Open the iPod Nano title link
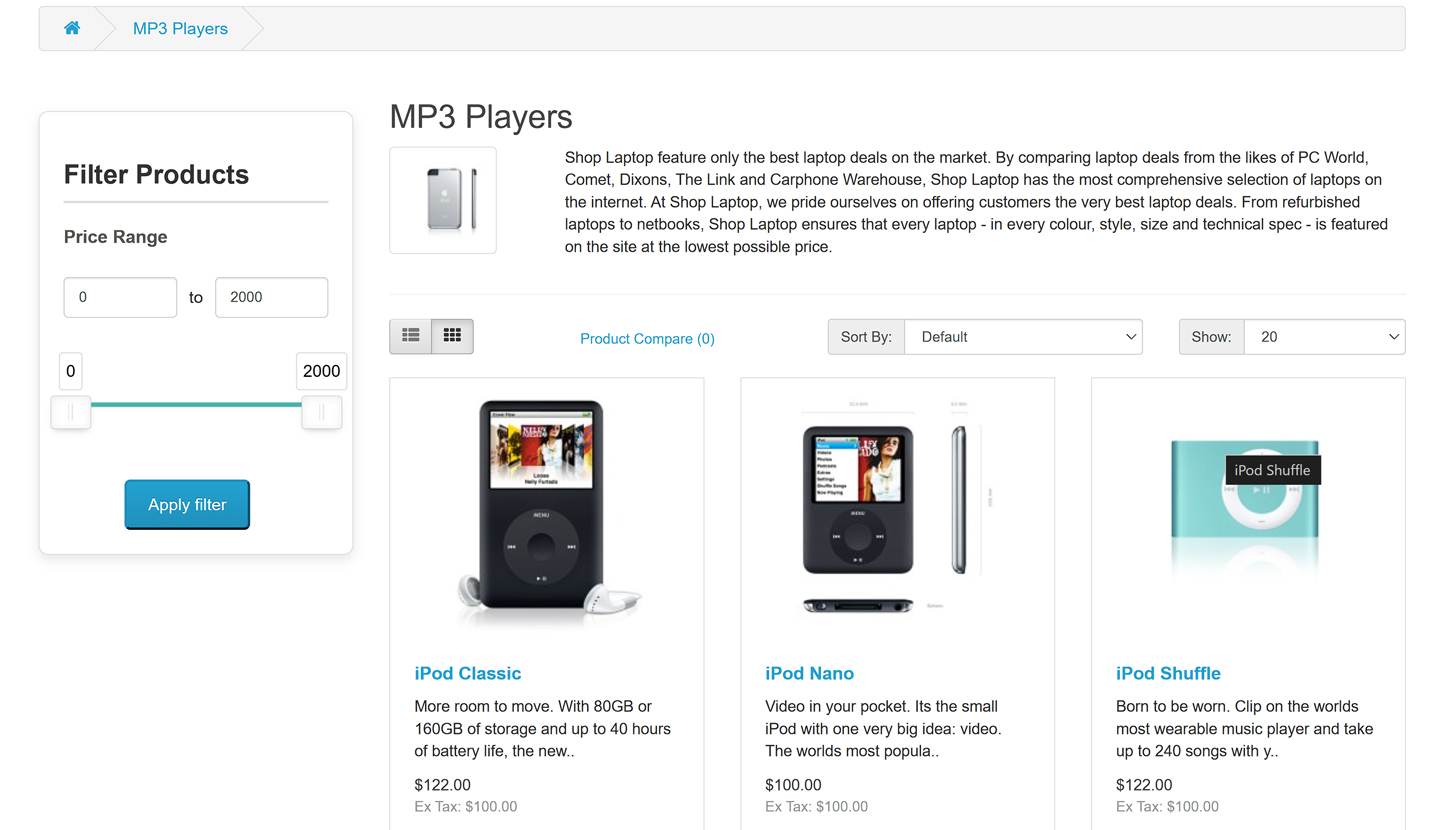 coord(809,673)
